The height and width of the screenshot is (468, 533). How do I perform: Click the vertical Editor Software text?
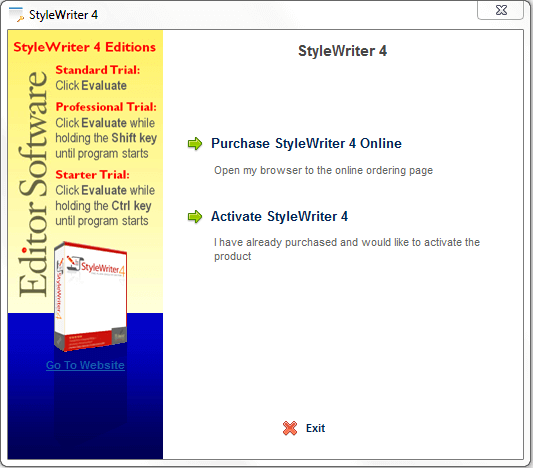33,184
